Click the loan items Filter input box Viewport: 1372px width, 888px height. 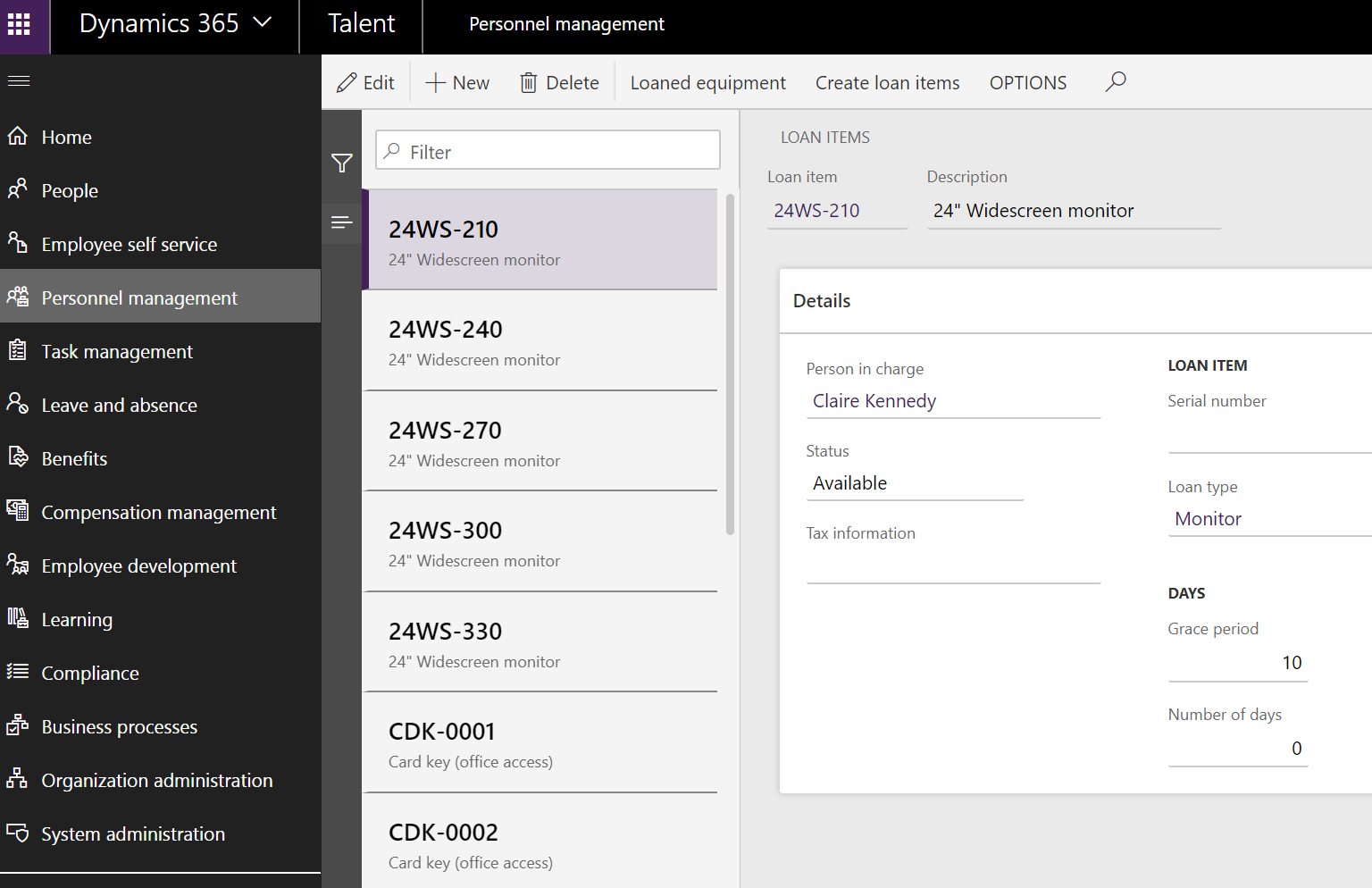click(x=548, y=151)
